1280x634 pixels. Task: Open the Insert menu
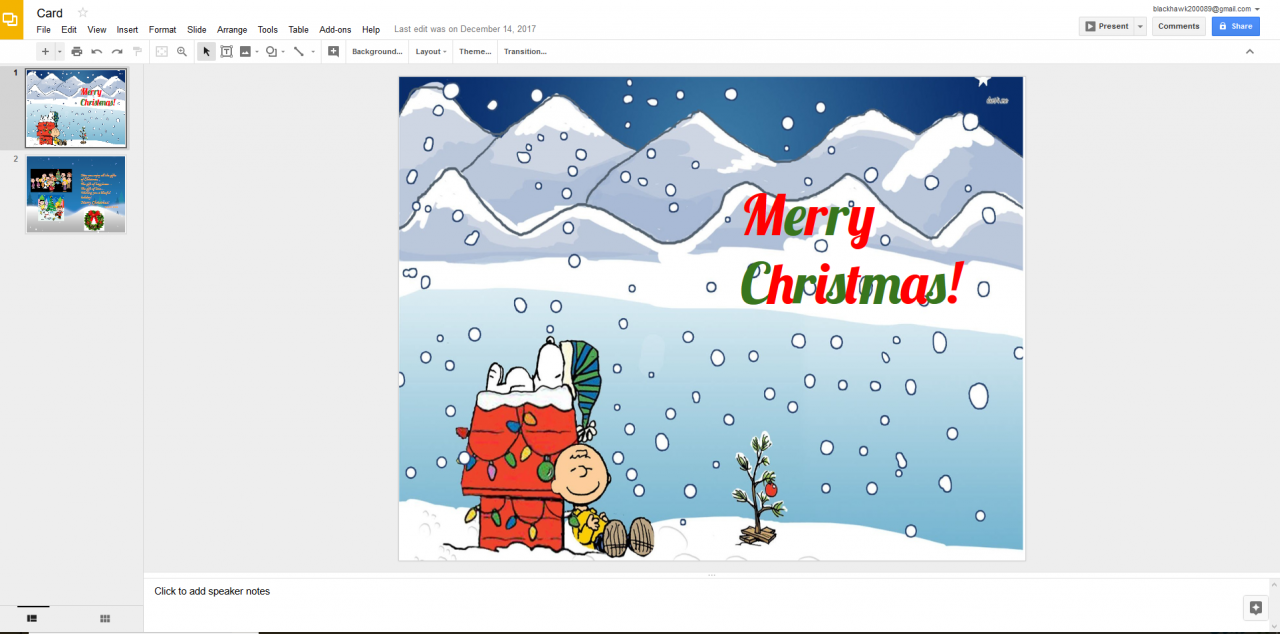127,30
